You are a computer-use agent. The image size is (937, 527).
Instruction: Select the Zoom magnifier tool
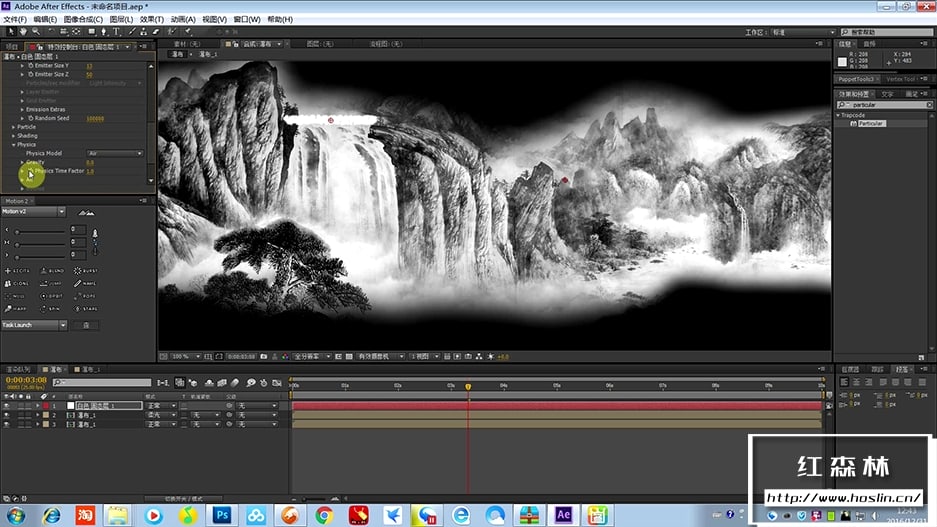pos(36,32)
